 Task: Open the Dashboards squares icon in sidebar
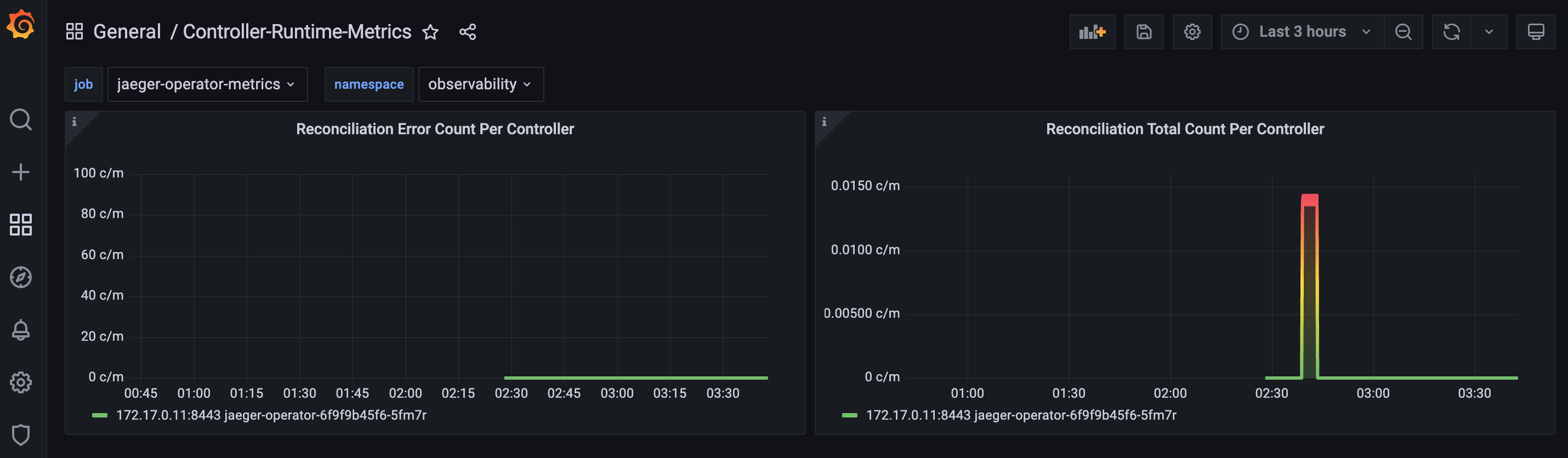click(21, 225)
